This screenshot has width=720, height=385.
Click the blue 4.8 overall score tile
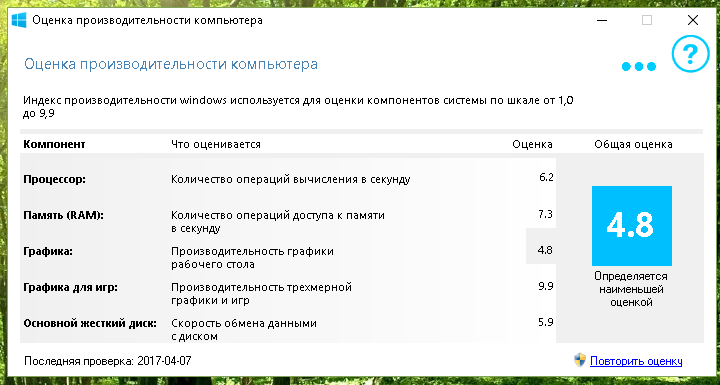[632, 226]
